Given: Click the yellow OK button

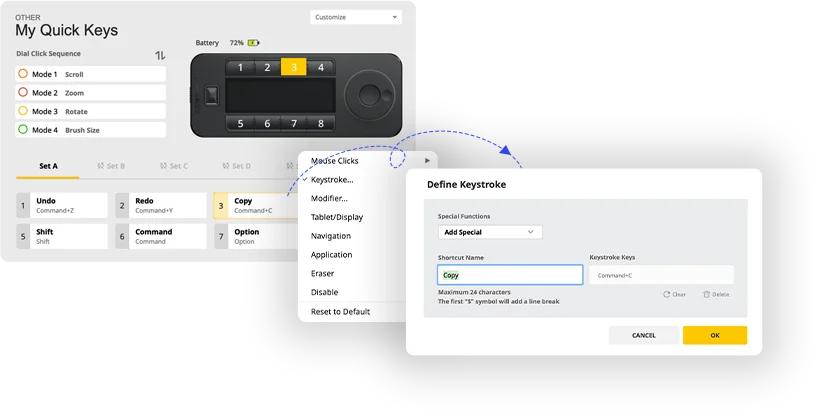Looking at the screenshot, I should click(714, 335).
